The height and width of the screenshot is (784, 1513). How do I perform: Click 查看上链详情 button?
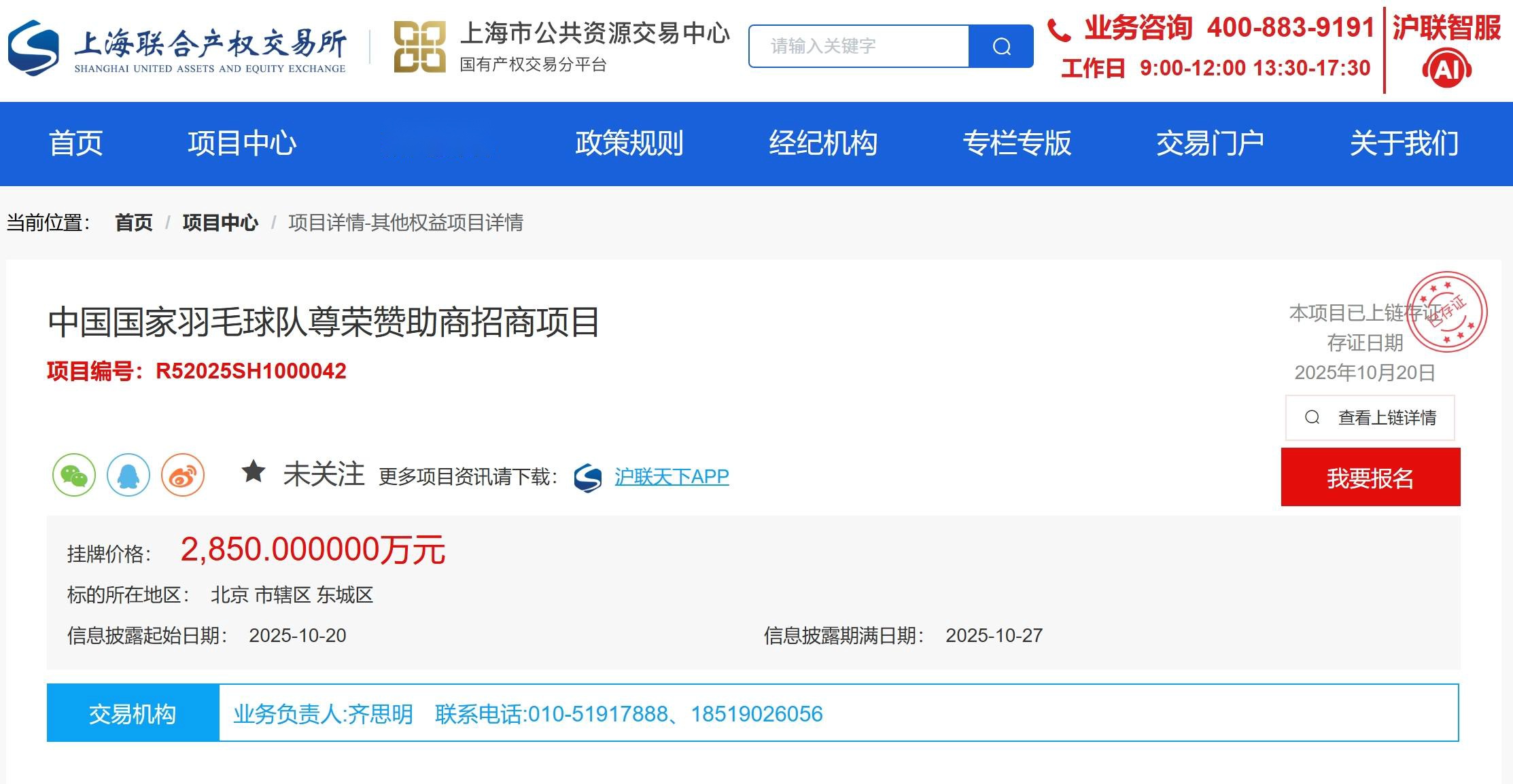tap(1370, 417)
